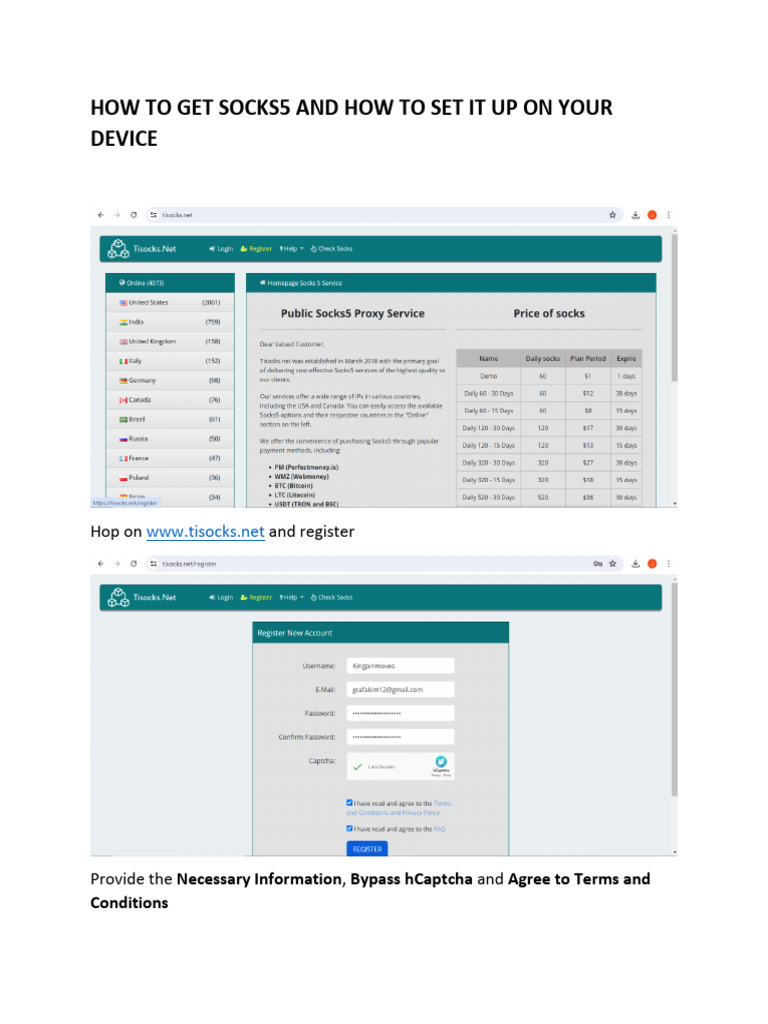Viewport: 768px width, 1024px height.
Task: Open the orange profile avatar in the homepage browser
Action: click(652, 215)
